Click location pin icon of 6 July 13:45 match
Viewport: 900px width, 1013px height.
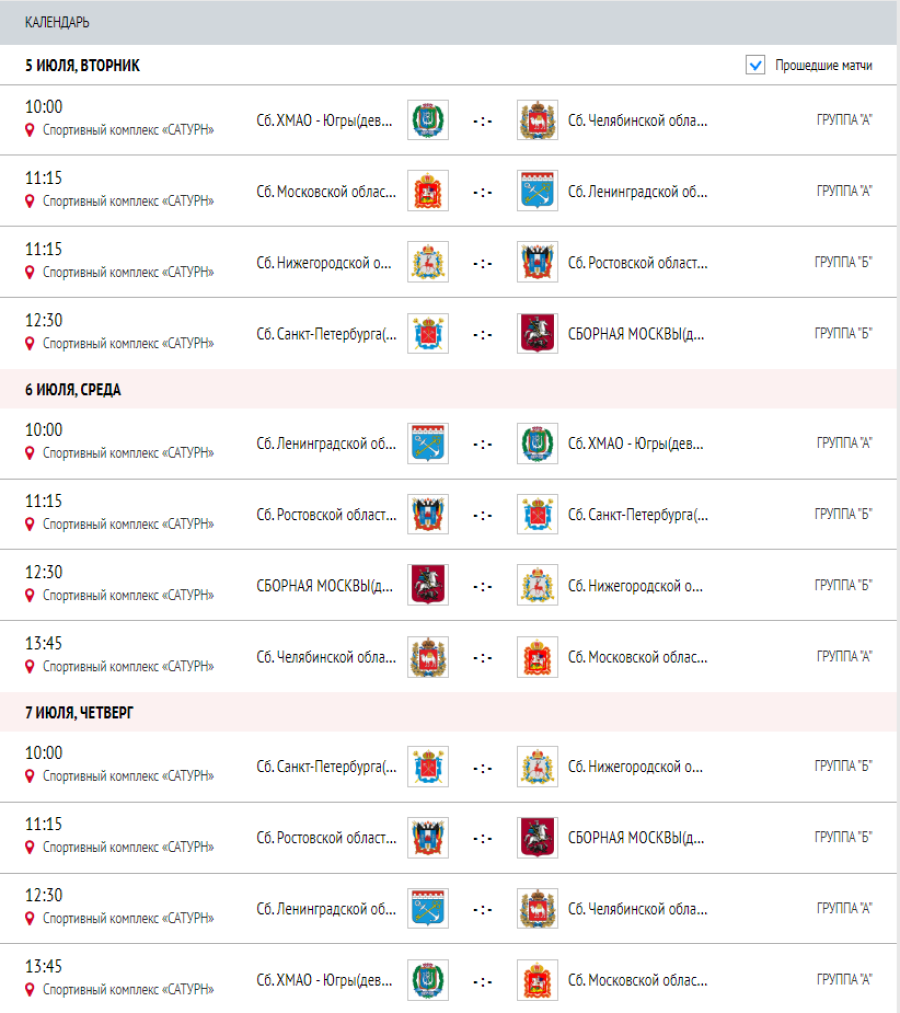(x=30, y=666)
